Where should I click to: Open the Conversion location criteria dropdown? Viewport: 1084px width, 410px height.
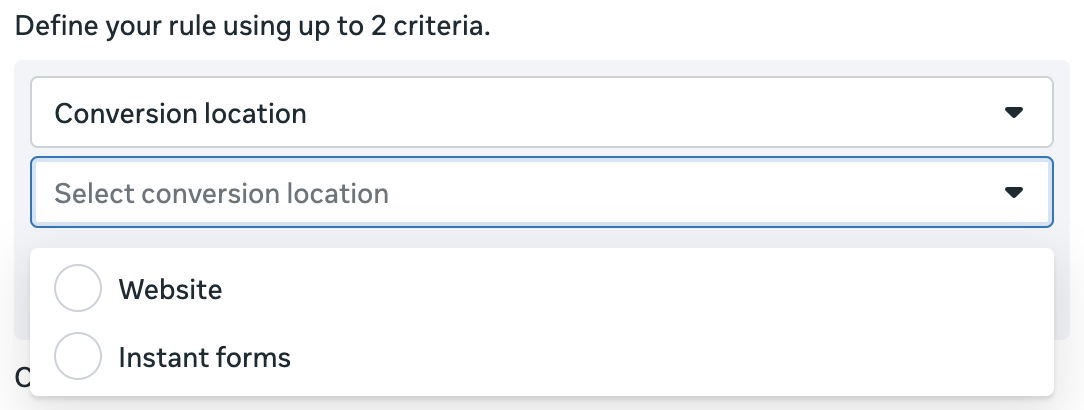tap(540, 113)
